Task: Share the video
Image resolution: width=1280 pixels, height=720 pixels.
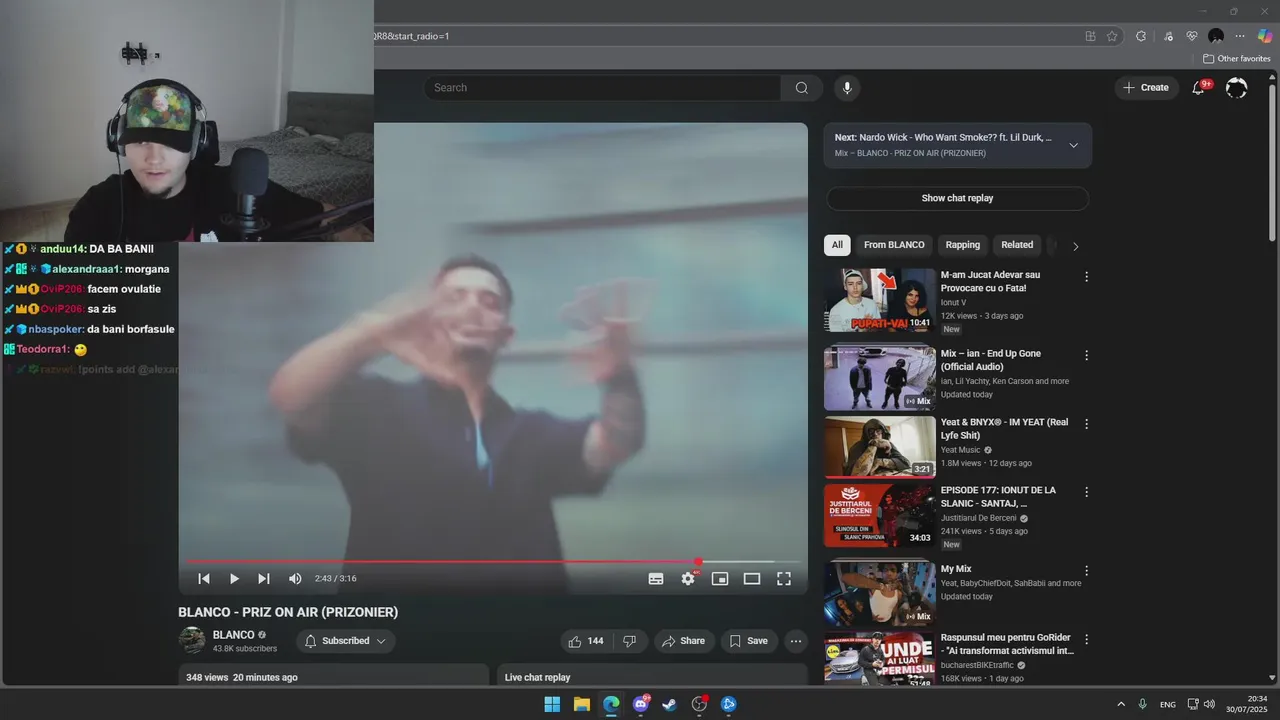Action: (x=683, y=641)
